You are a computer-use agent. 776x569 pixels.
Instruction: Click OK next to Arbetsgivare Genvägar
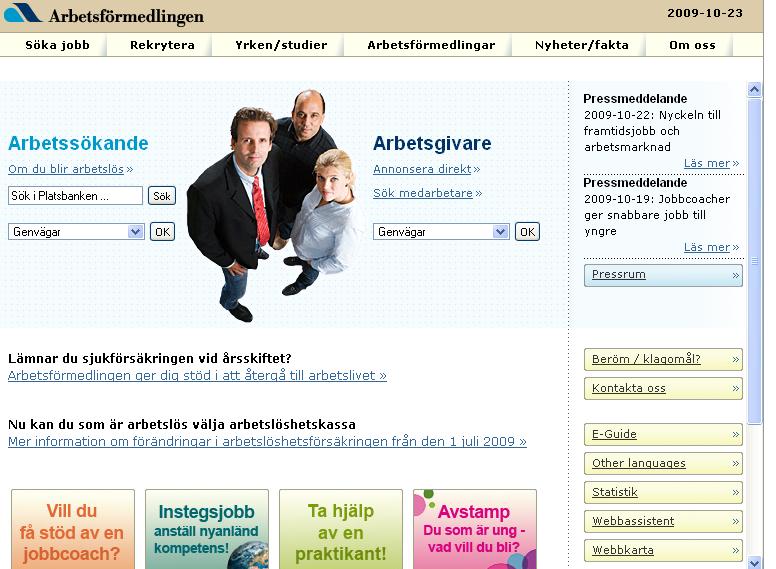coord(528,232)
